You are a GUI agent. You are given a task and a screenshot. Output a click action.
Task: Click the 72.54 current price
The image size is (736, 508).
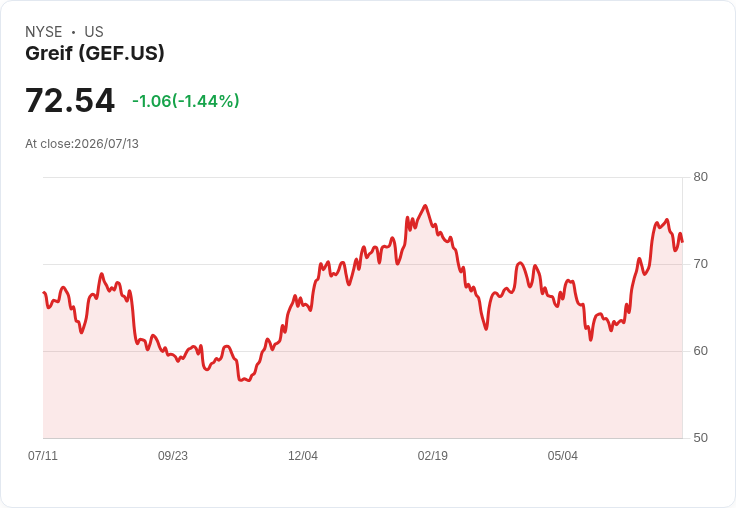pyautogui.click(x=70, y=100)
